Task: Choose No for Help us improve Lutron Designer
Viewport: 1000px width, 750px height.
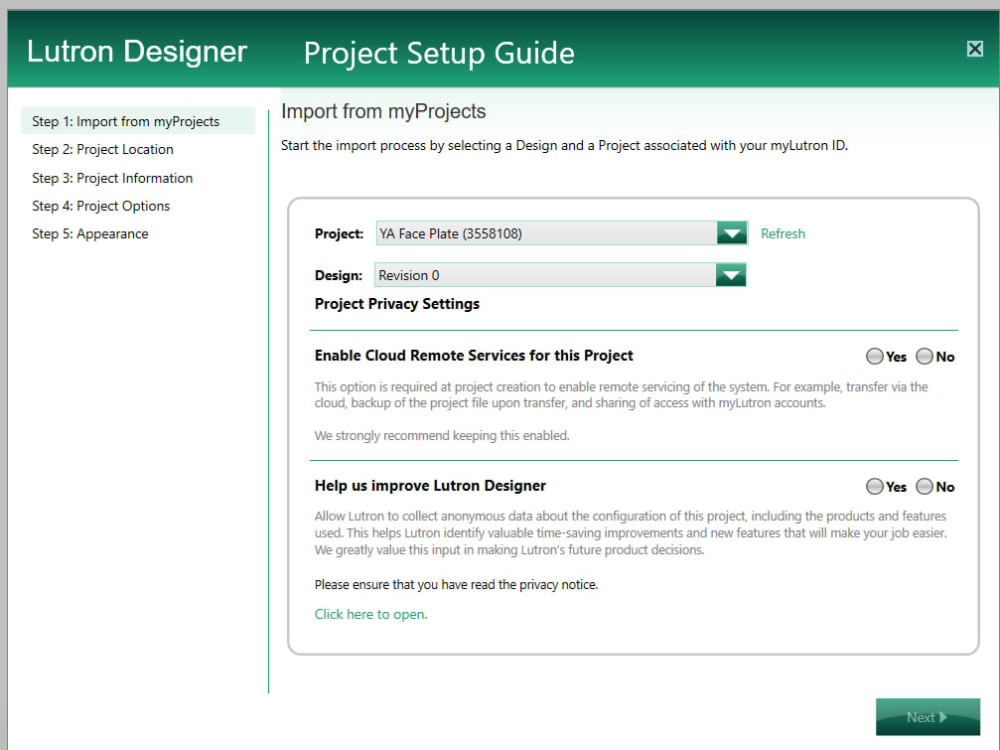Action: [x=926, y=487]
